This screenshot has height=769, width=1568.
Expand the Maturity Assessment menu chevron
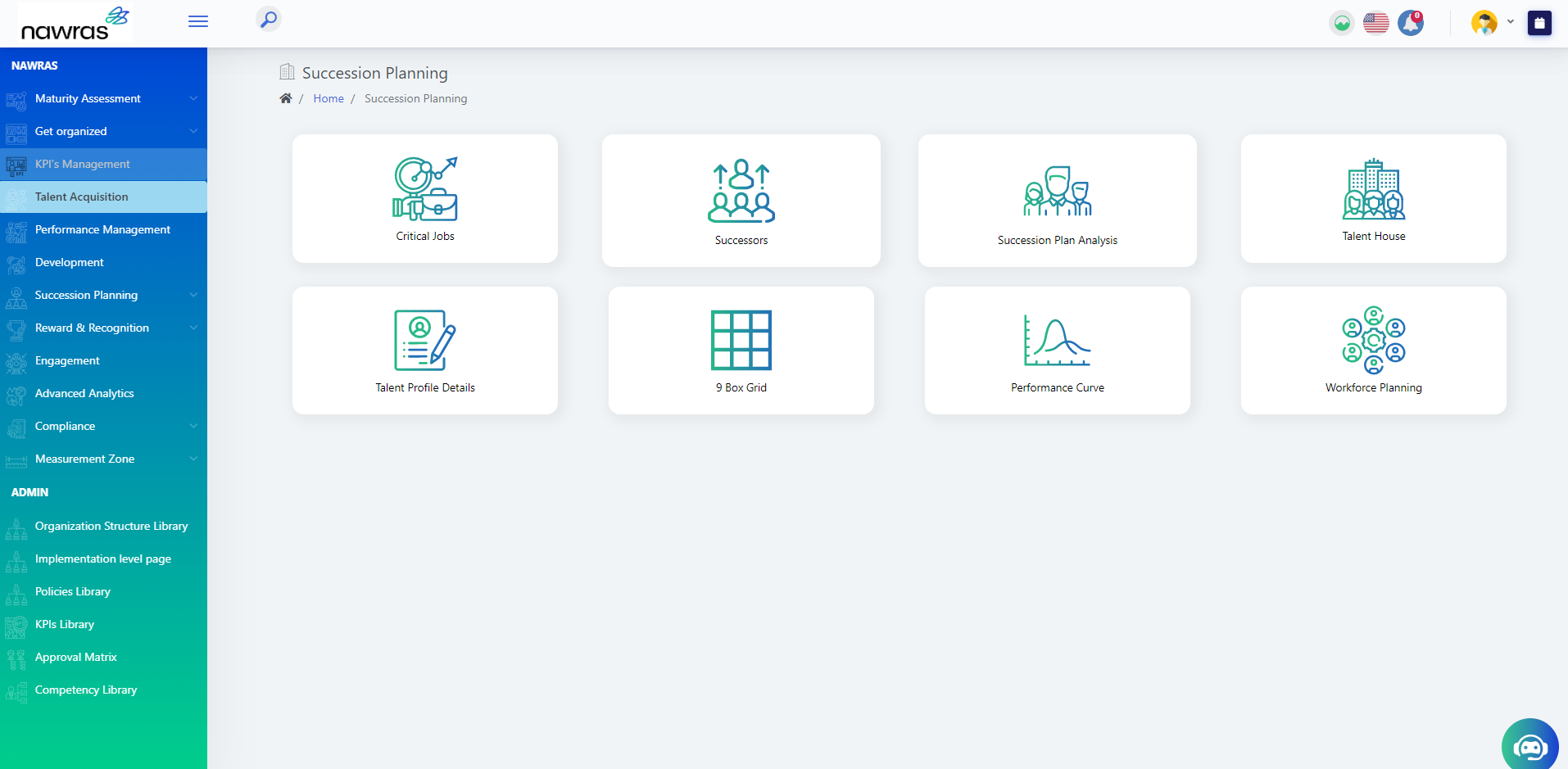pyautogui.click(x=193, y=98)
